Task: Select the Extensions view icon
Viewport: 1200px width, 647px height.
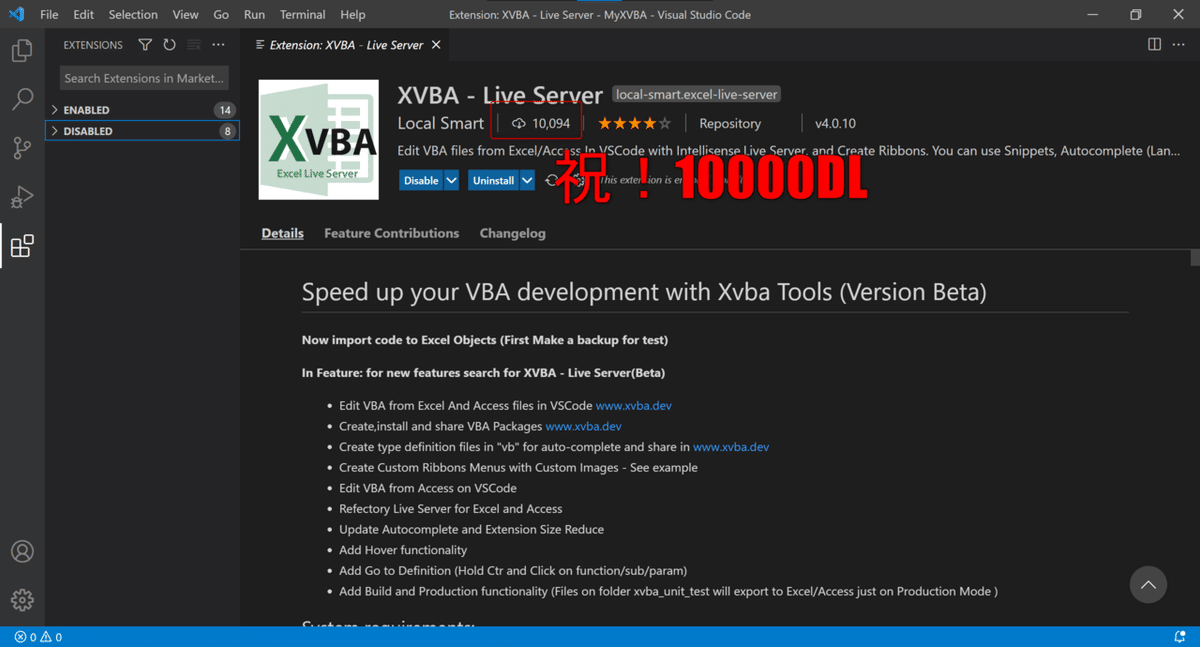Action: pyautogui.click(x=22, y=246)
